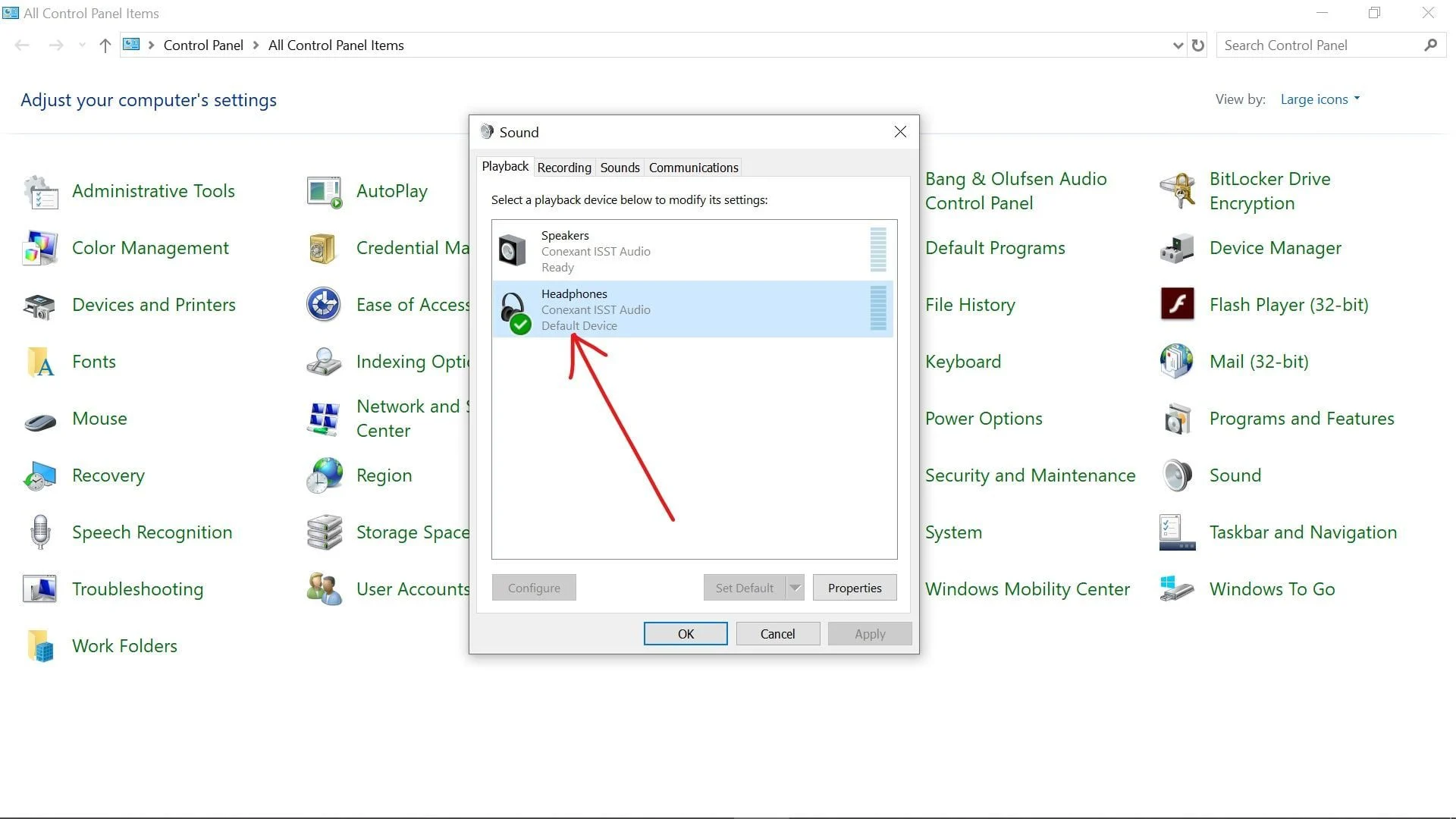
Task: Open the Device Manager icon
Action: pos(1177,248)
